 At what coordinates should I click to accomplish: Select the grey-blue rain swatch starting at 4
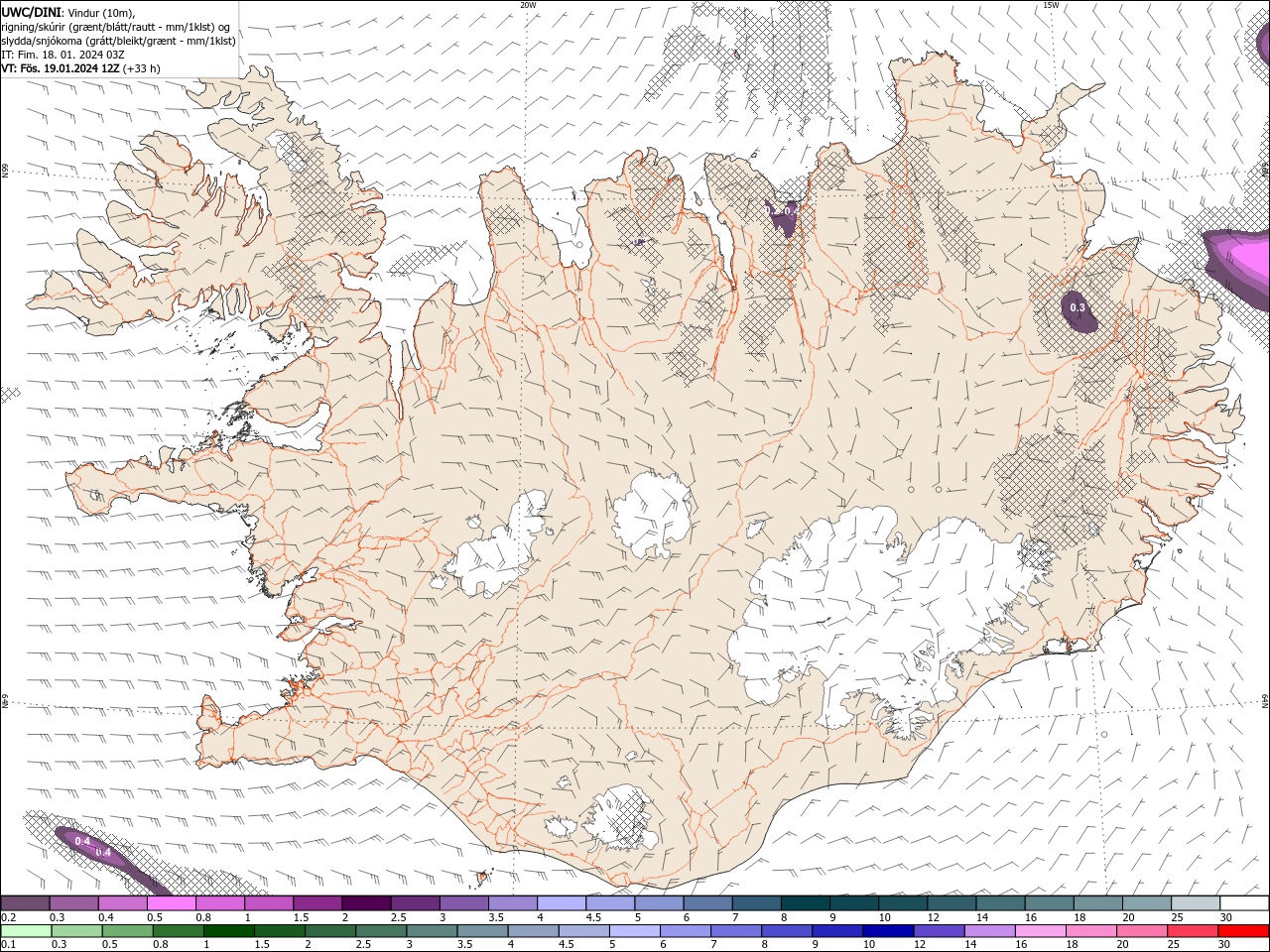(x=534, y=931)
